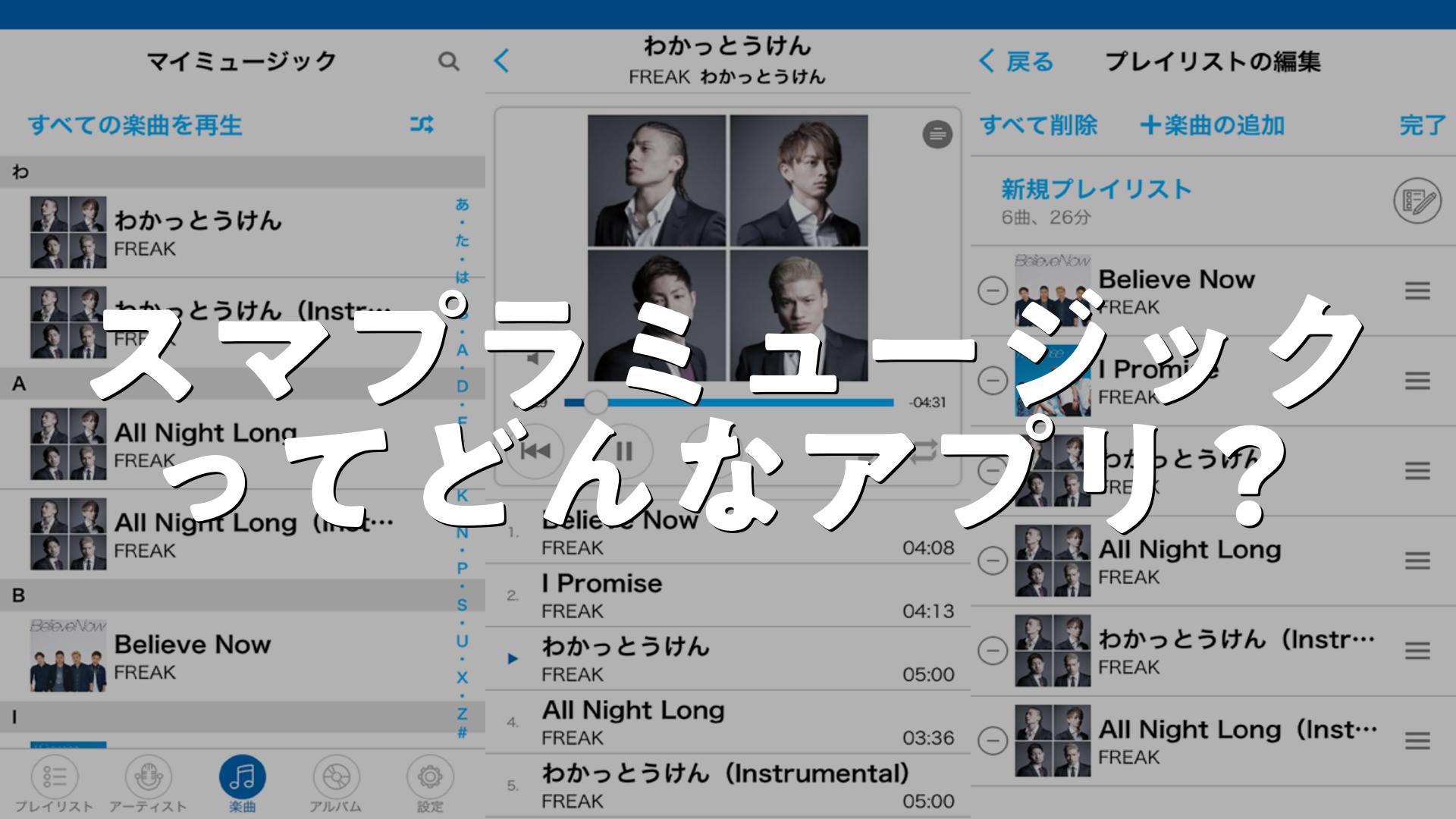Go back from the player screen

coord(502,61)
